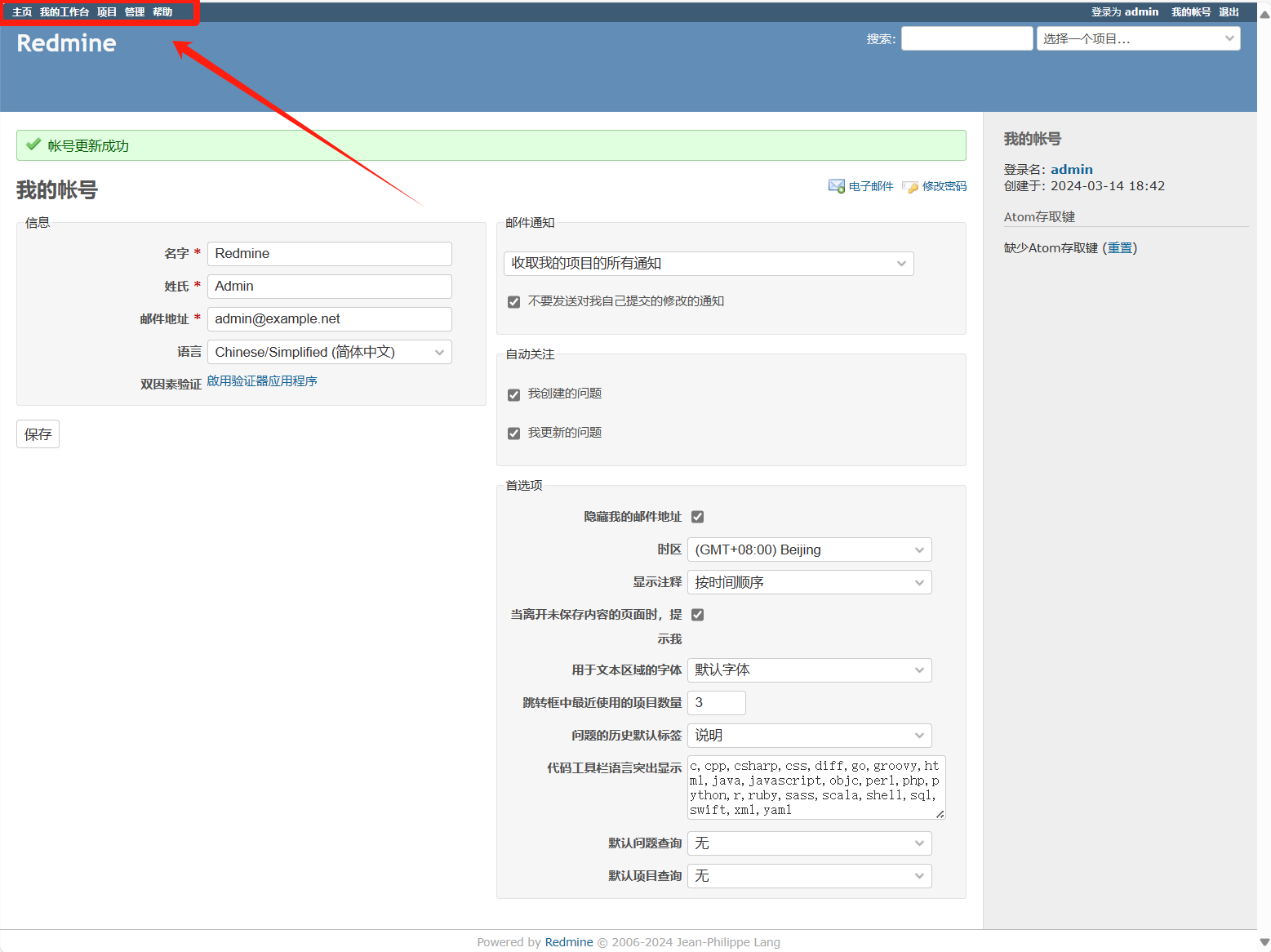Open the mail notification options dropdown
This screenshot has height=952, width=1271.
pos(708,264)
